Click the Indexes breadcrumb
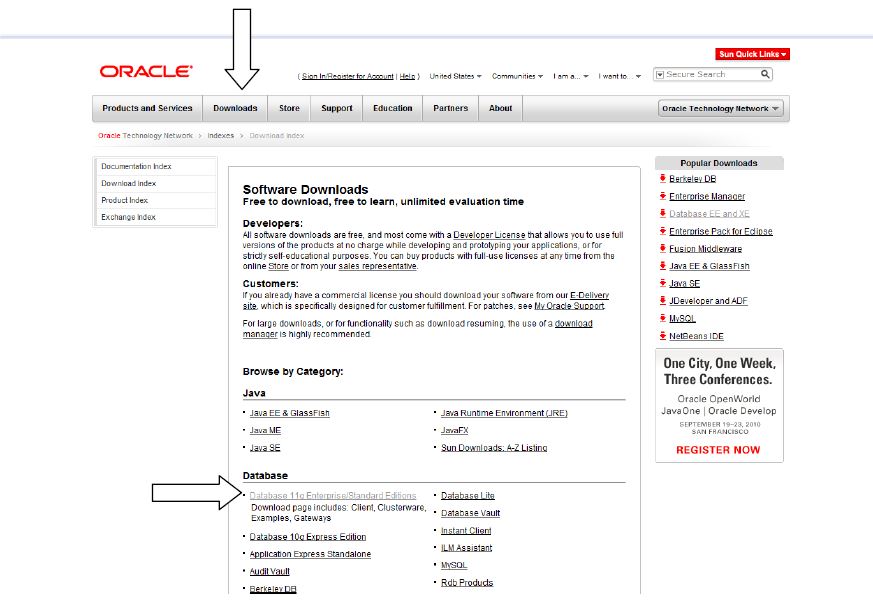The image size is (873, 612). (x=220, y=135)
